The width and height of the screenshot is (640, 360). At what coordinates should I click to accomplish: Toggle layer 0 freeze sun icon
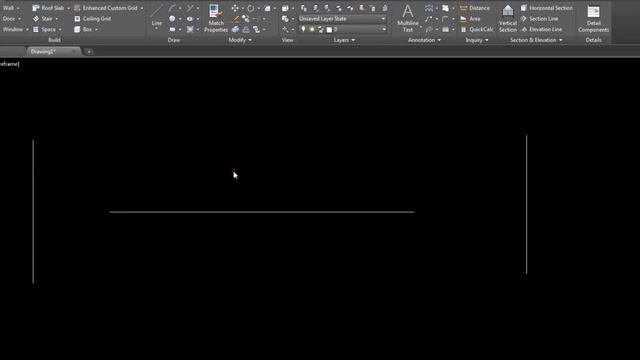pyautogui.click(x=312, y=29)
